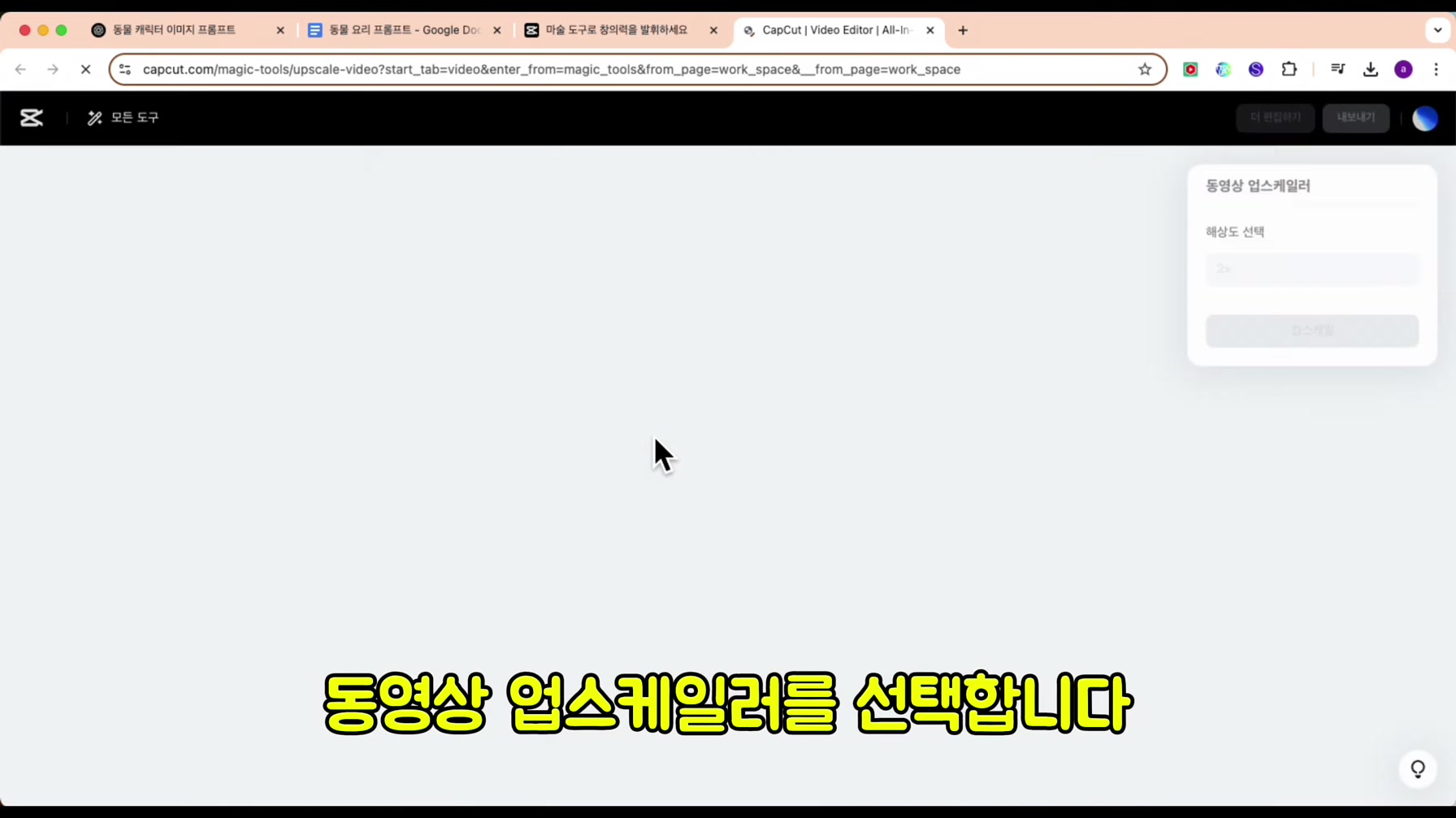The width and height of the screenshot is (1456, 818).
Task: Expand the tab search dropdown arrow
Action: tap(1437, 30)
